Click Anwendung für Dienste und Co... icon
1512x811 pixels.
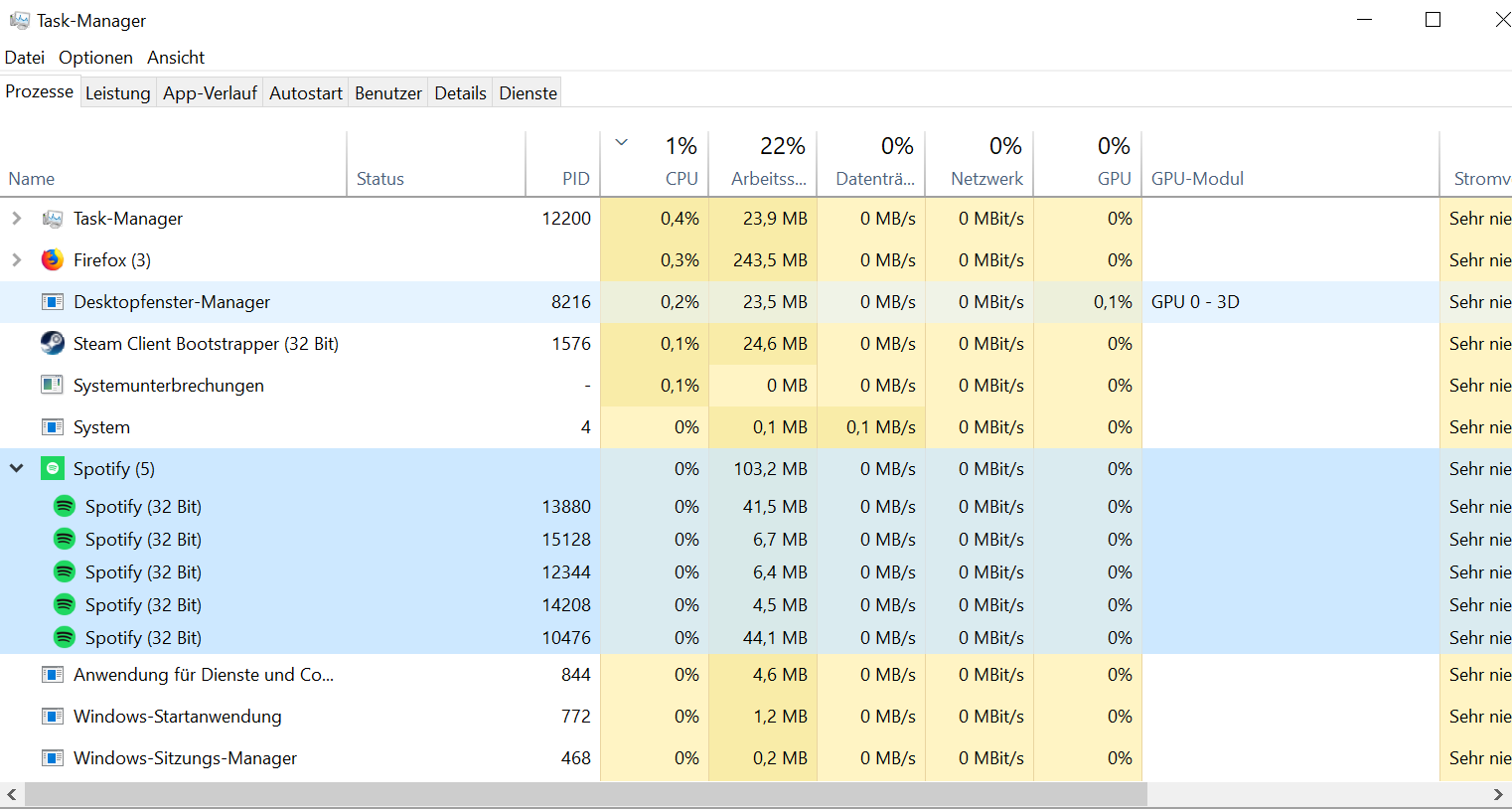click(53, 675)
